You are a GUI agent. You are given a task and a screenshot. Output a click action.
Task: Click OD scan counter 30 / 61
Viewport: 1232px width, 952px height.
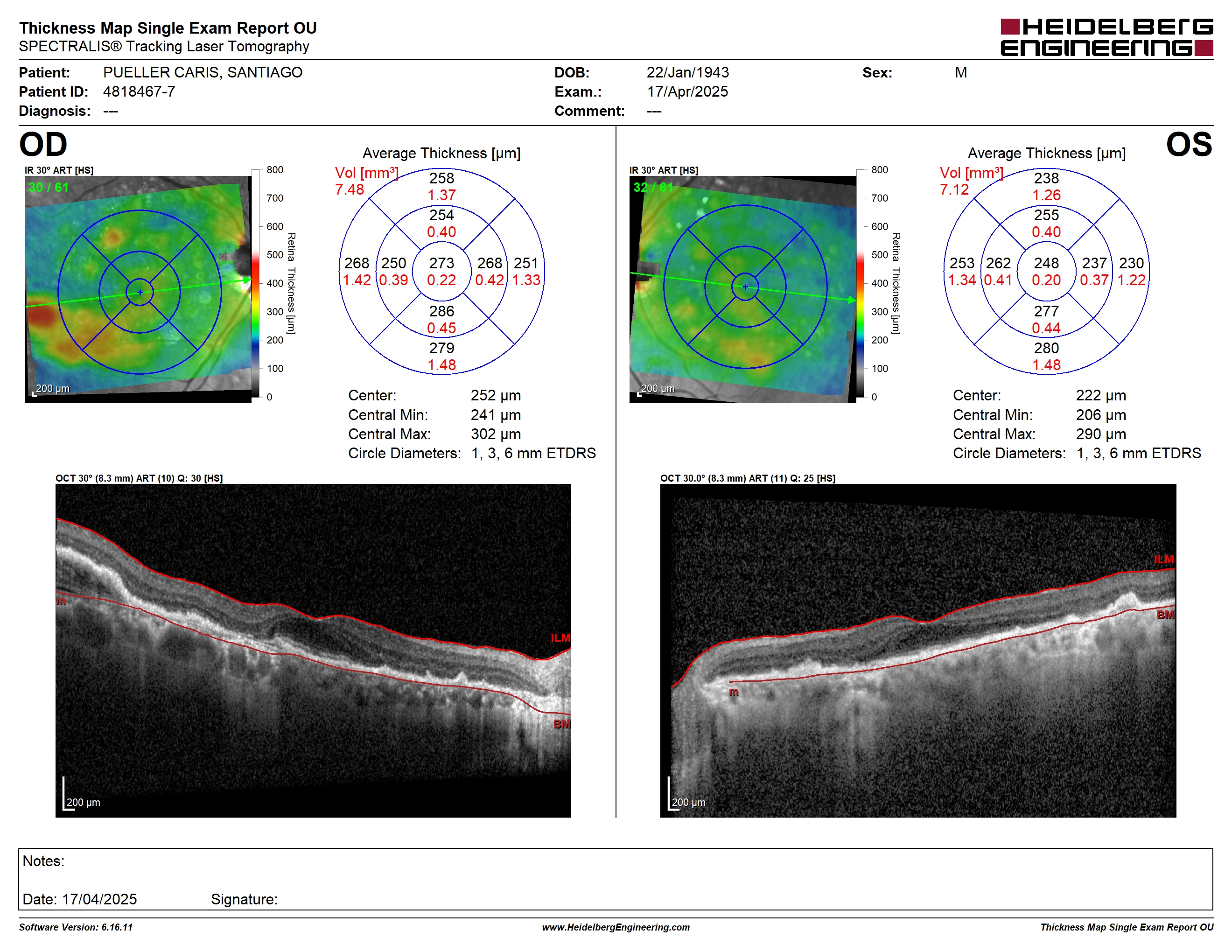(x=49, y=187)
